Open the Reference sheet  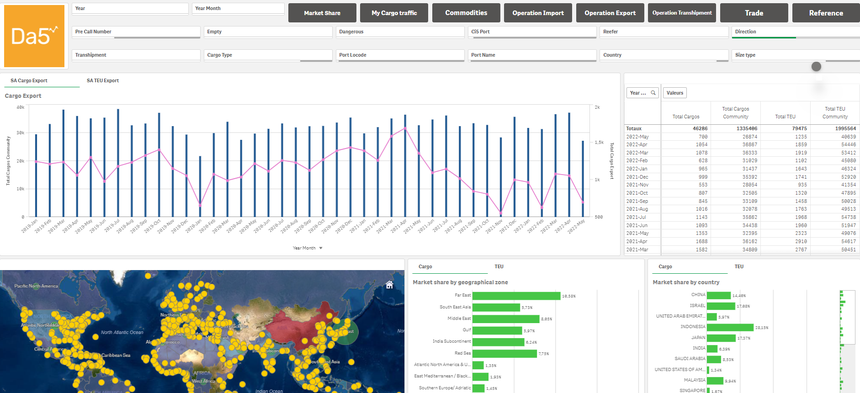coord(826,13)
